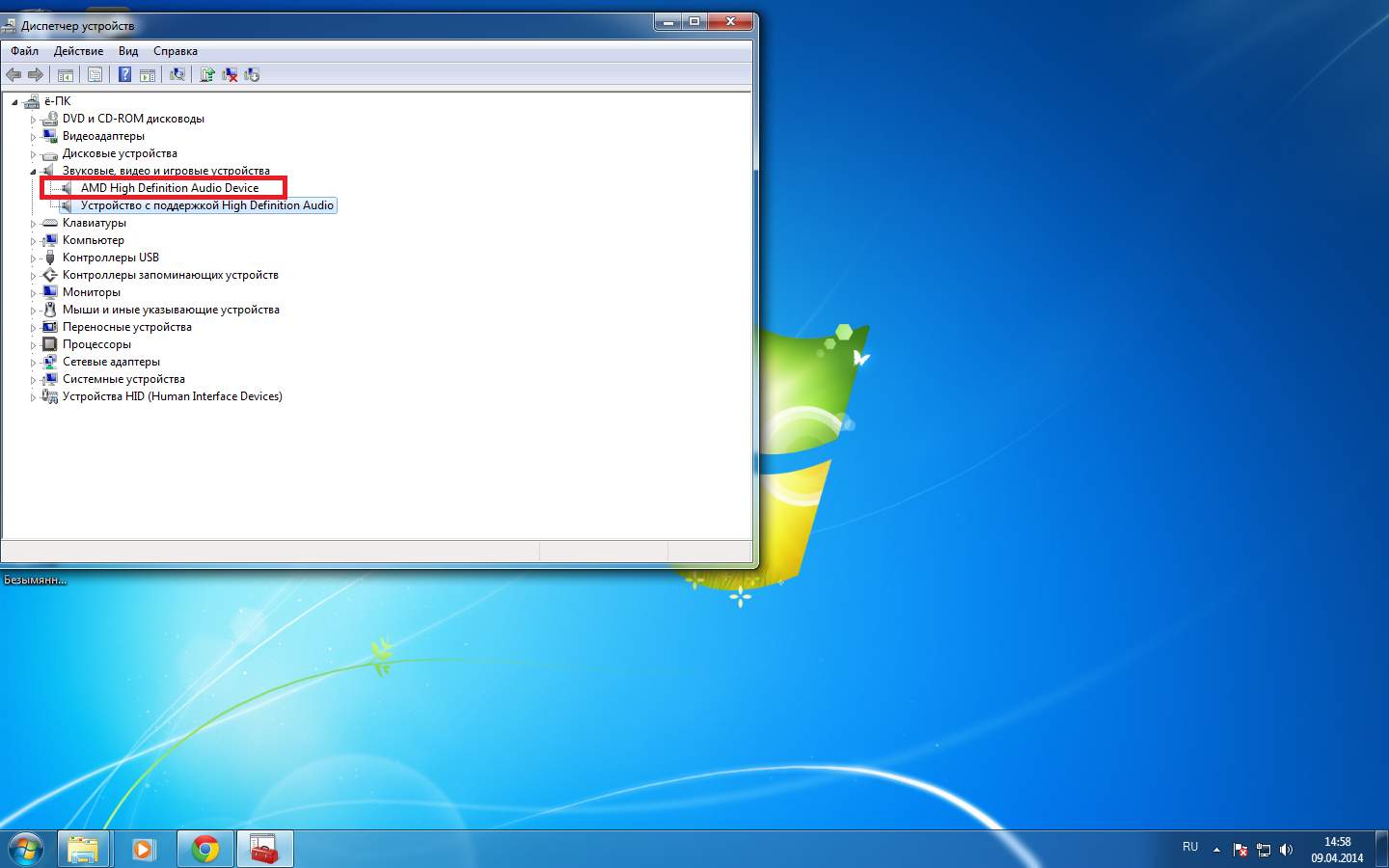Select AMD High Definition Audio Device
Image resolution: width=1389 pixels, height=868 pixels.
(x=169, y=188)
